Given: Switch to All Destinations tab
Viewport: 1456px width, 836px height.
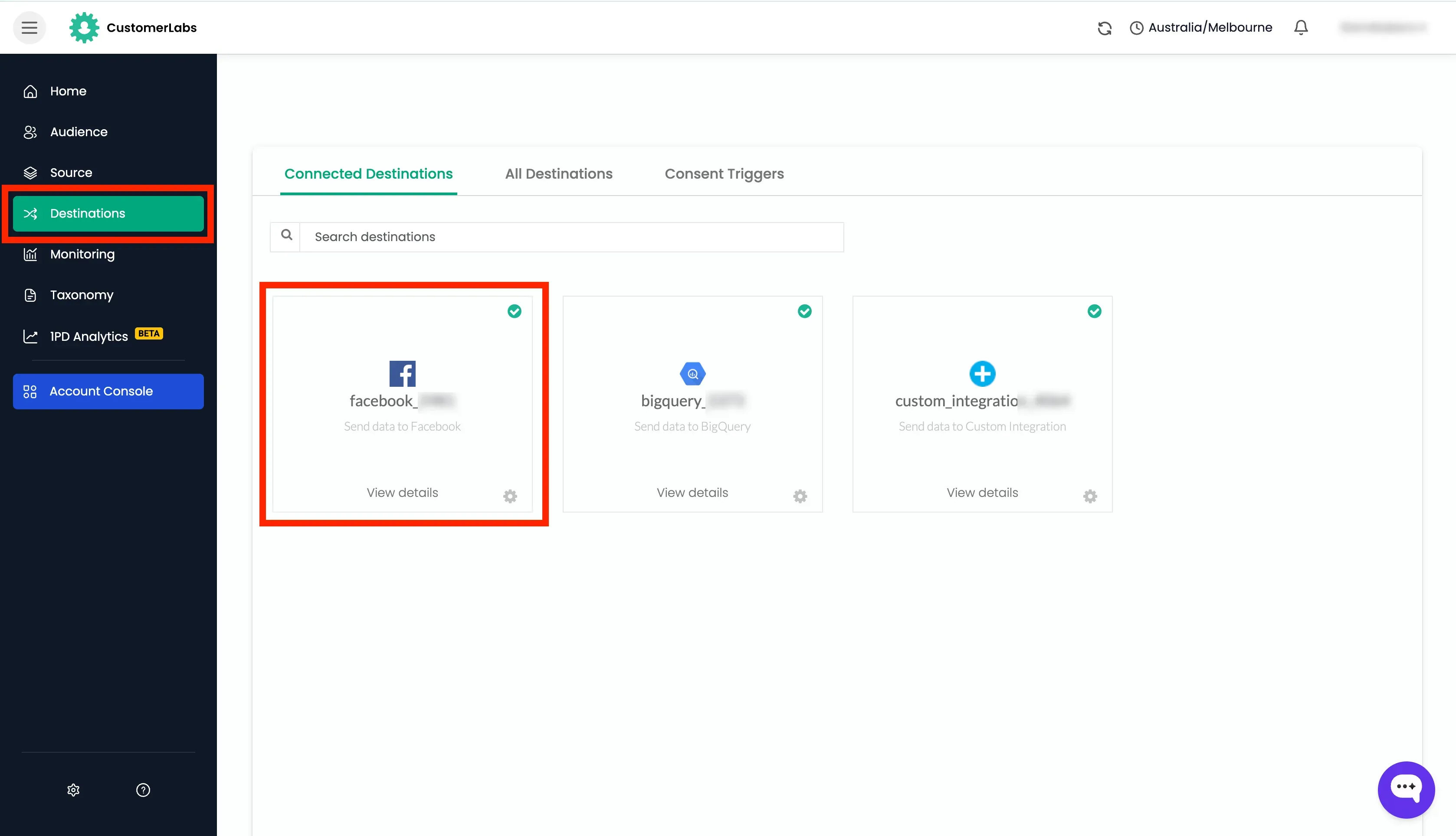Looking at the screenshot, I should click(x=558, y=173).
